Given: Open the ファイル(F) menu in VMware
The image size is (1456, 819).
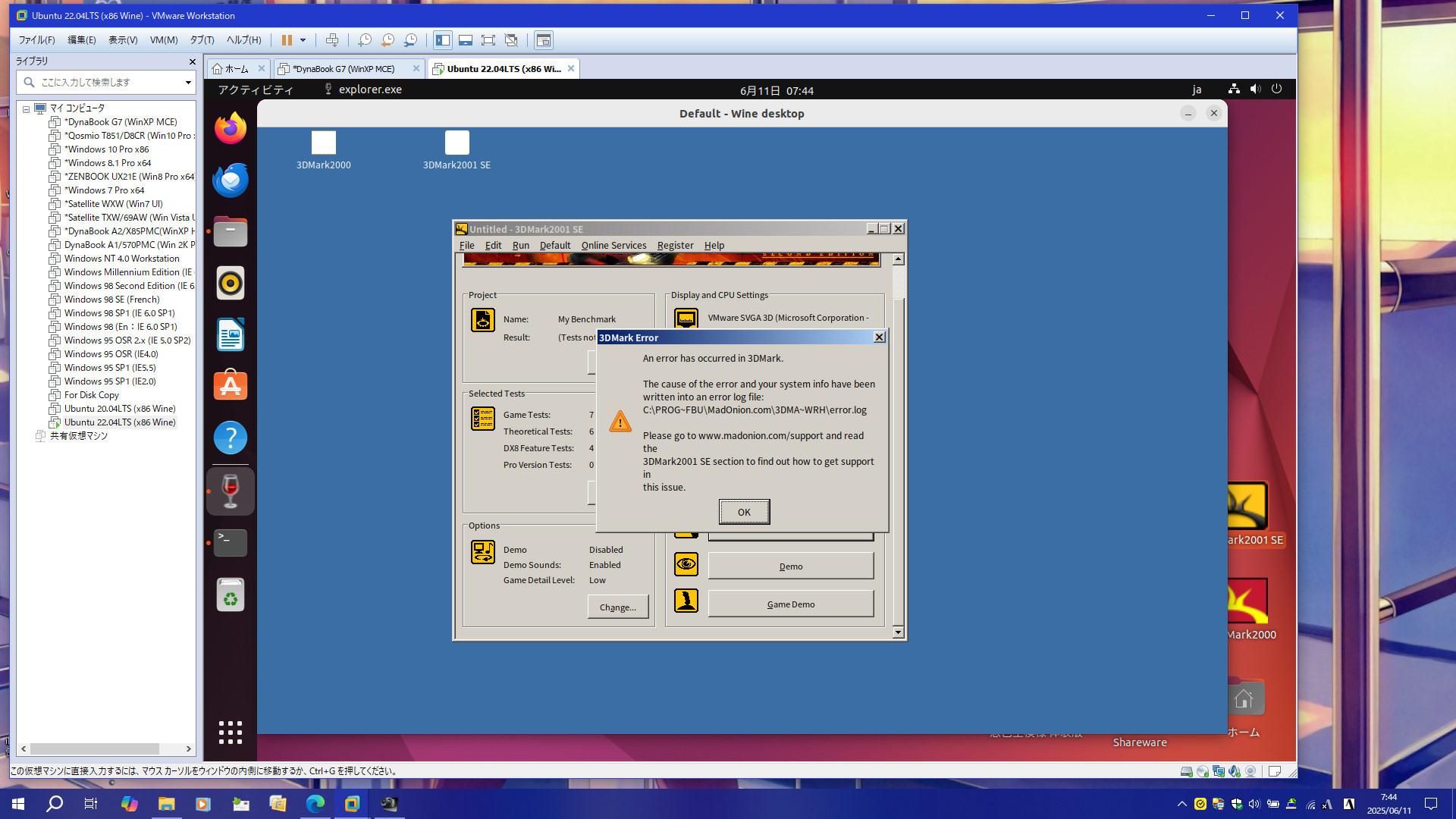Looking at the screenshot, I should point(36,40).
